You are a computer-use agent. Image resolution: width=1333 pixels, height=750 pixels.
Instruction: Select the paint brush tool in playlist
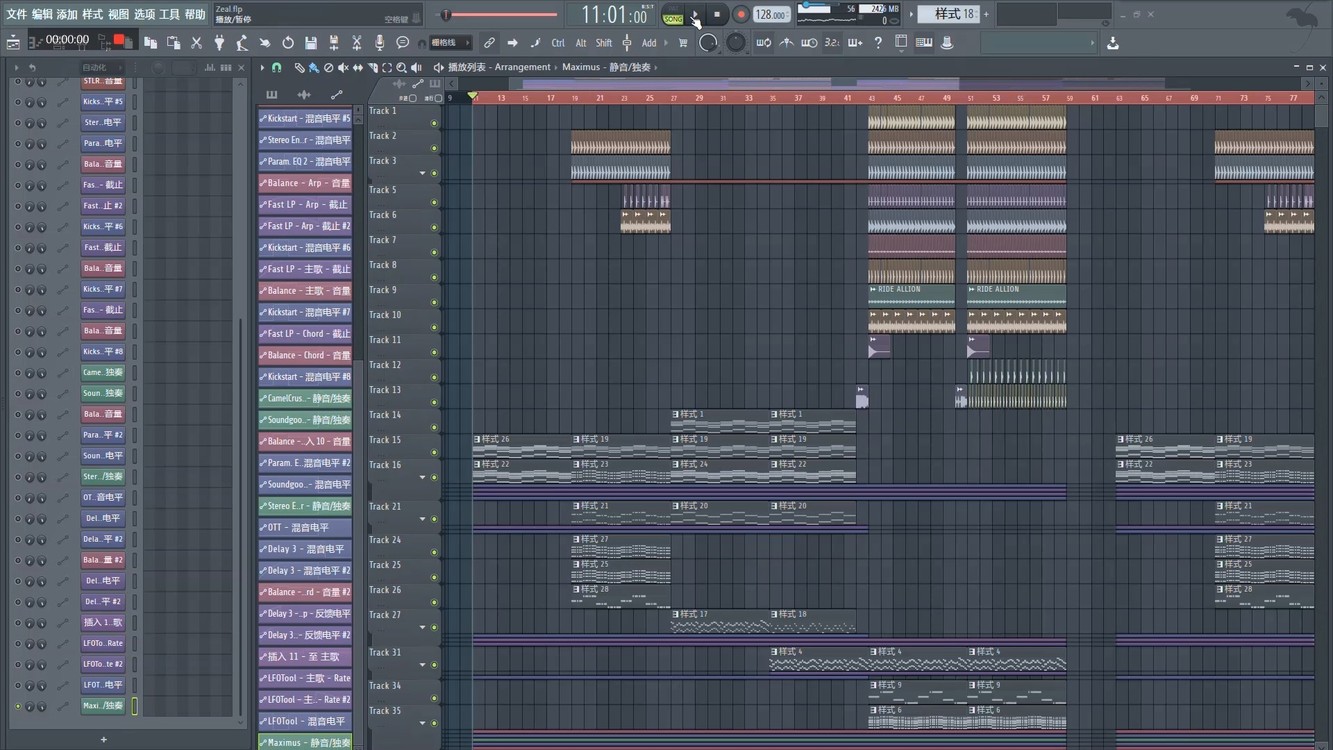pos(314,68)
